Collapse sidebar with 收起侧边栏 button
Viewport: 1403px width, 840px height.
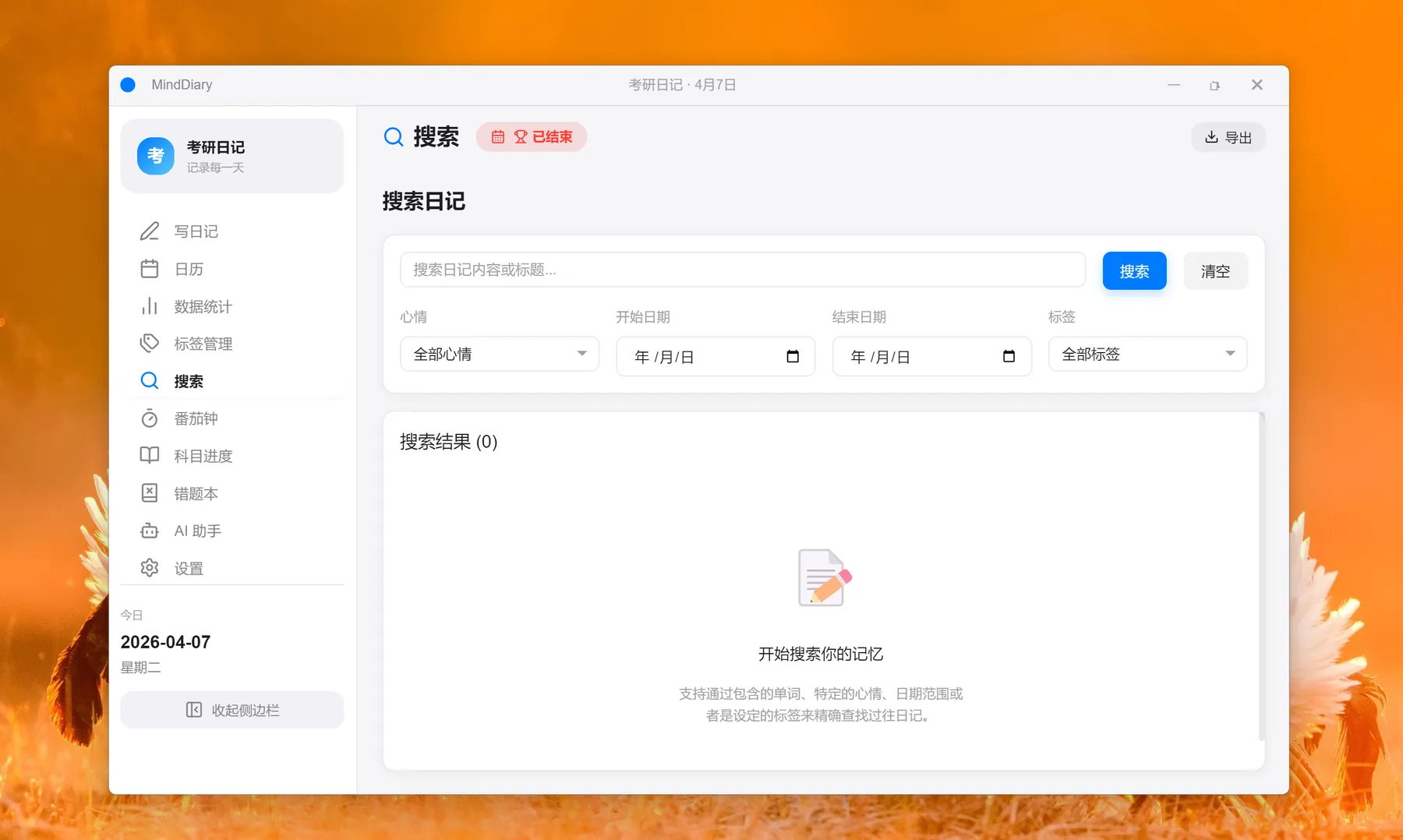232,710
